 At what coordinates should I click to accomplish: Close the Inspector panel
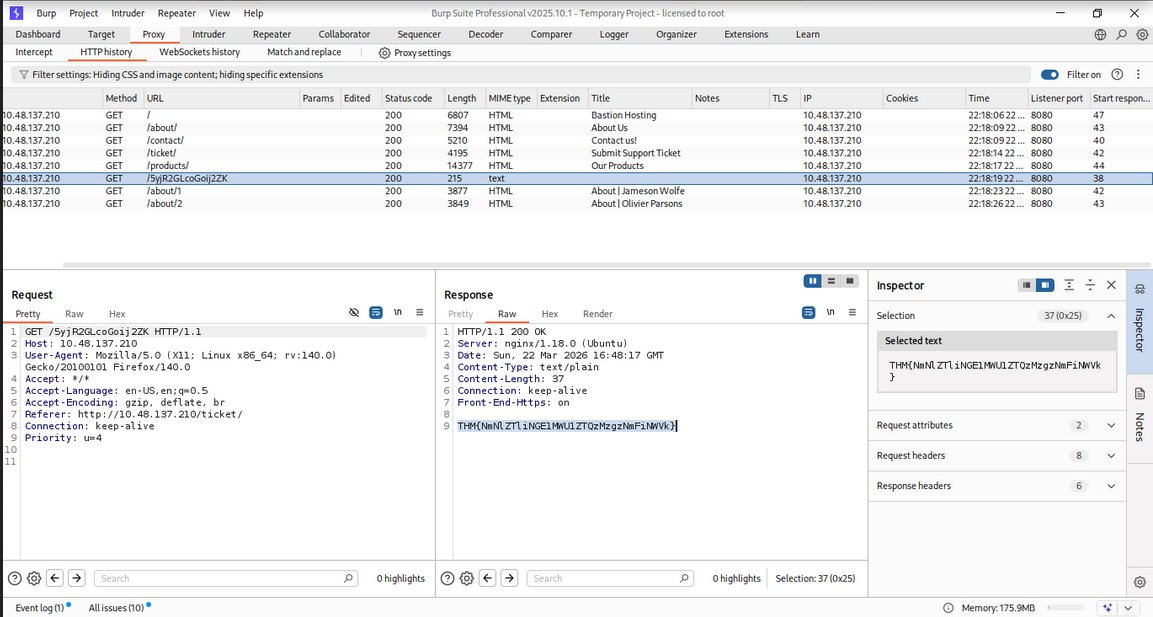(1111, 285)
